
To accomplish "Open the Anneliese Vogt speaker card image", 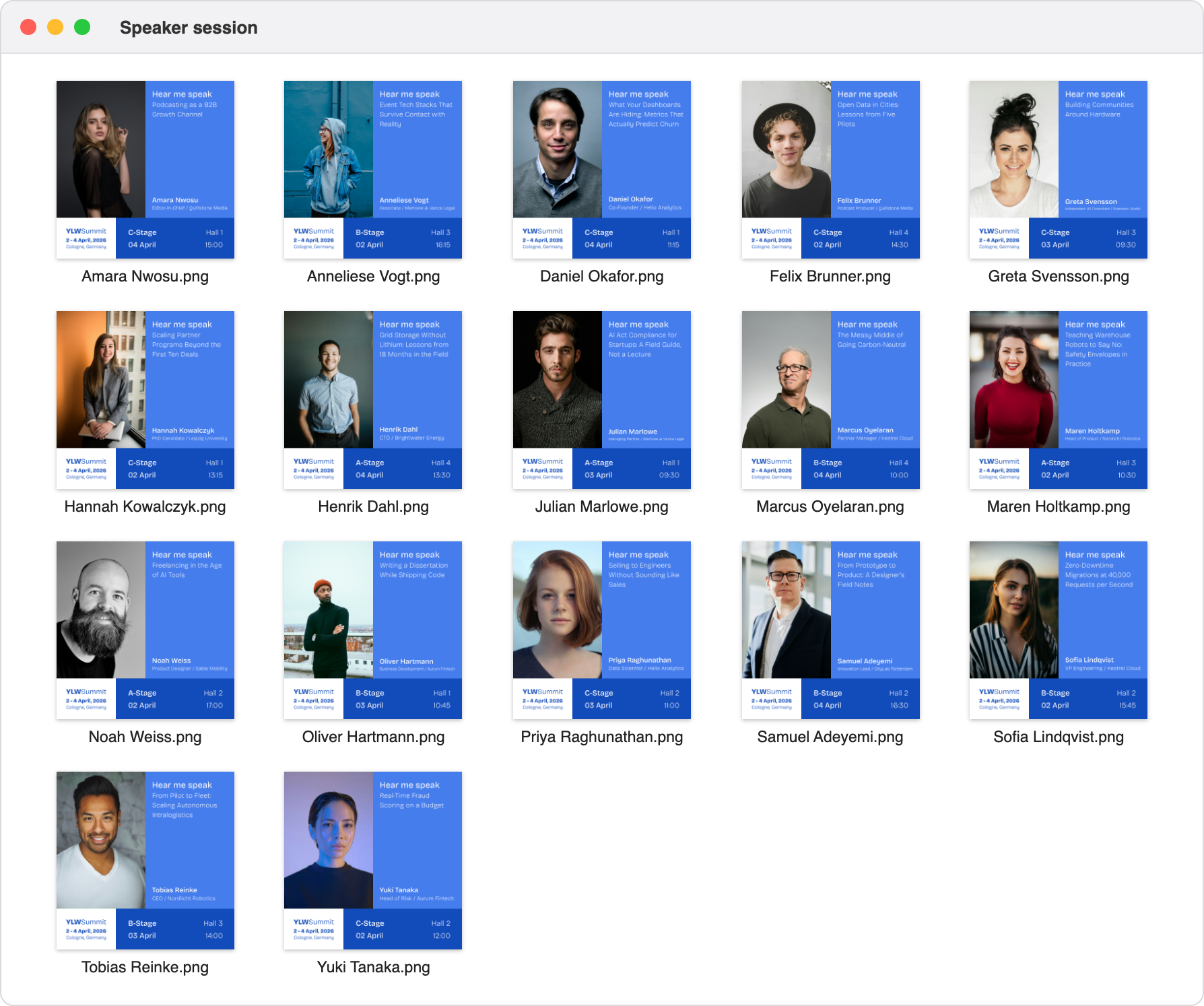I will point(373,170).
